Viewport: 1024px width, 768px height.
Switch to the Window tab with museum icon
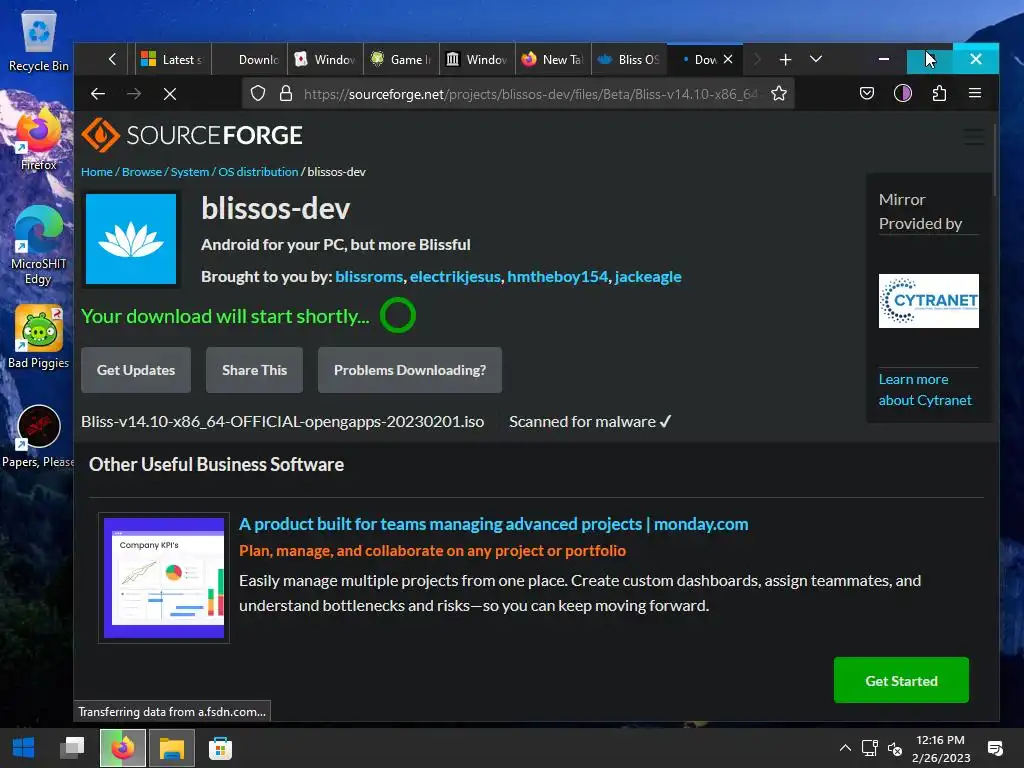coord(477,59)
